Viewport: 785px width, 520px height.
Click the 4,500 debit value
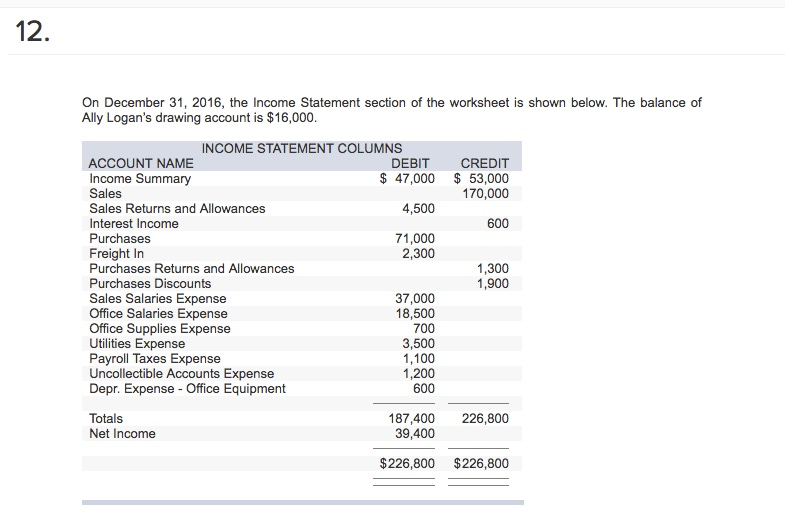[419, 209]
